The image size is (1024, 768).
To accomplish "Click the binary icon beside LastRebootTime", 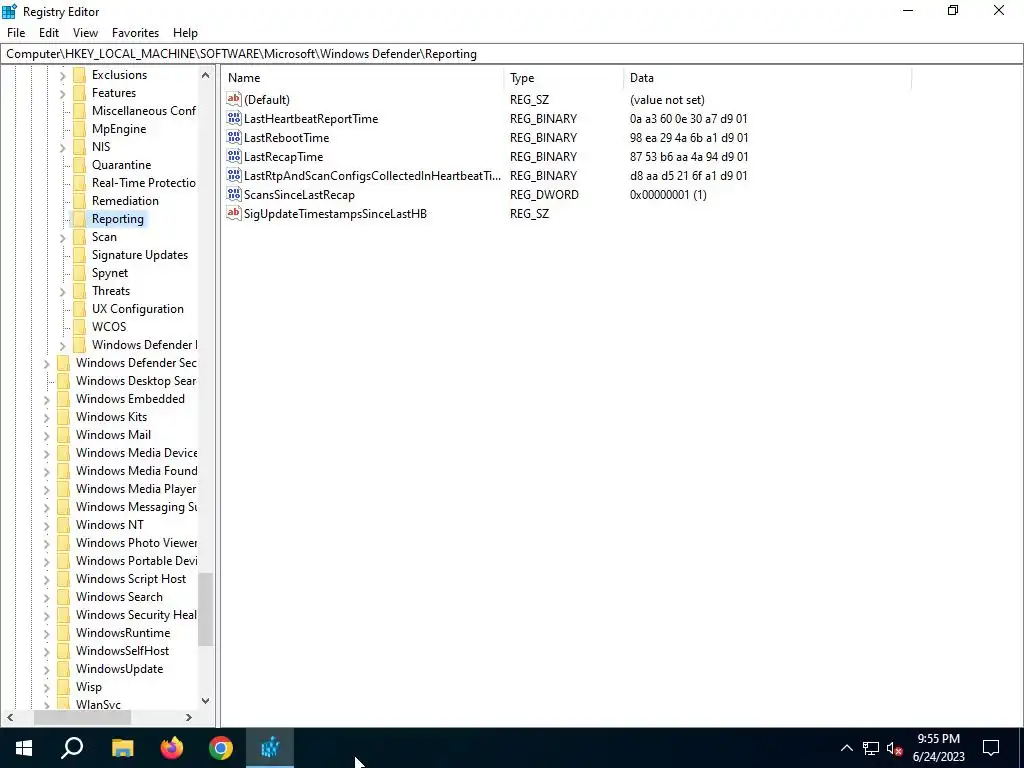I will (234, 137).
